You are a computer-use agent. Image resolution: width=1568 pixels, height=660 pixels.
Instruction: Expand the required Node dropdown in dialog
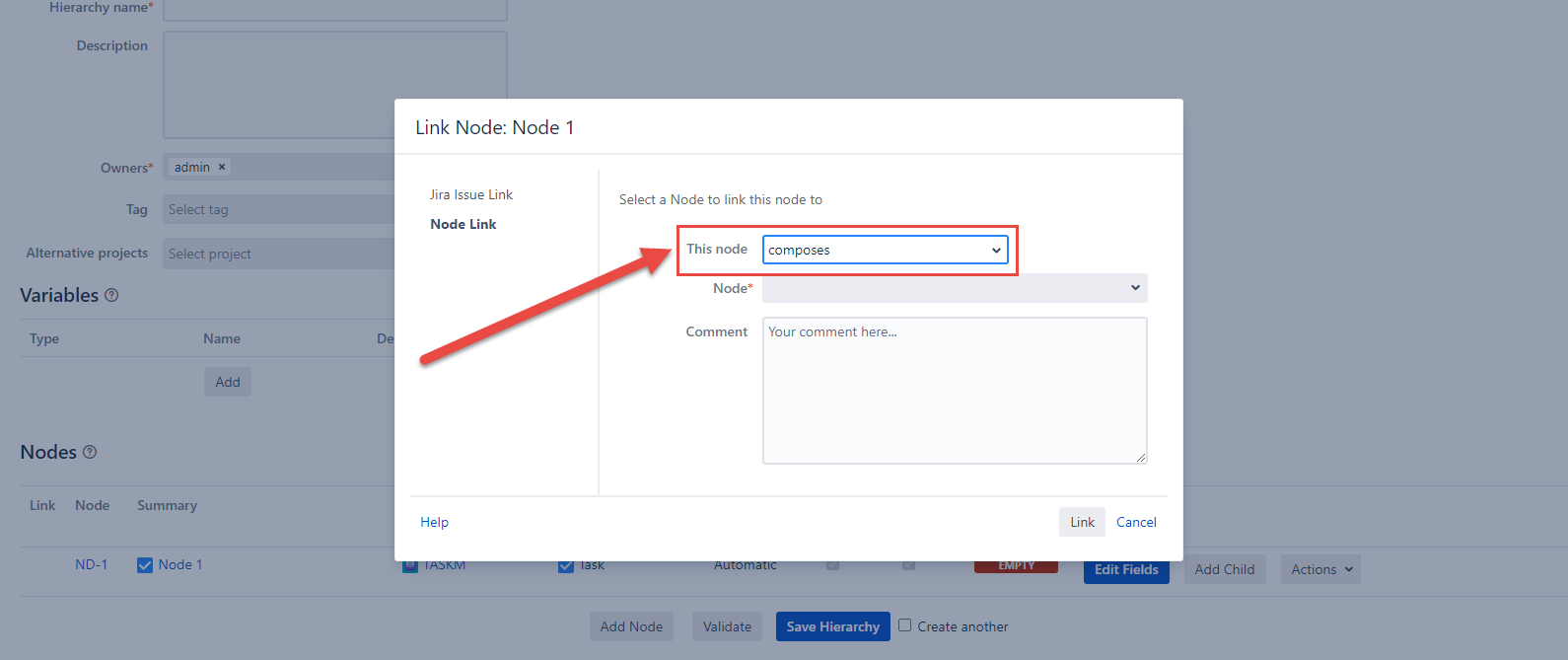click(954, 288)
